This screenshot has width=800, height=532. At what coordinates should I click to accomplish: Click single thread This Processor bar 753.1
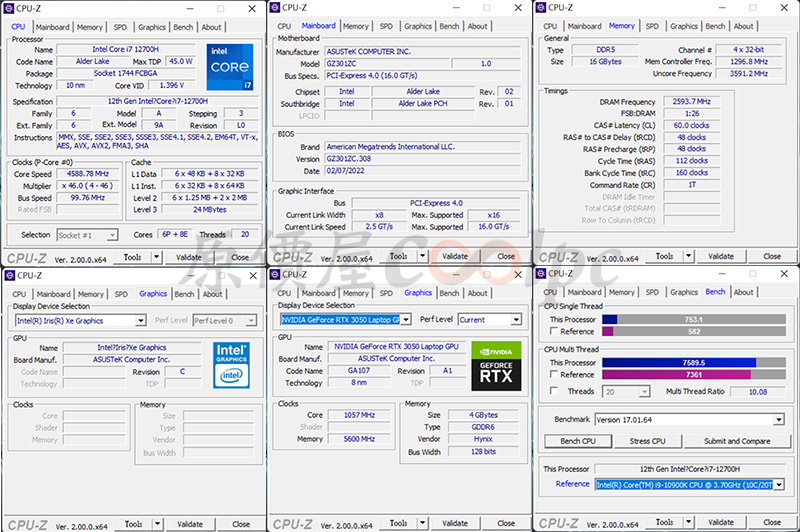[694, 319]
